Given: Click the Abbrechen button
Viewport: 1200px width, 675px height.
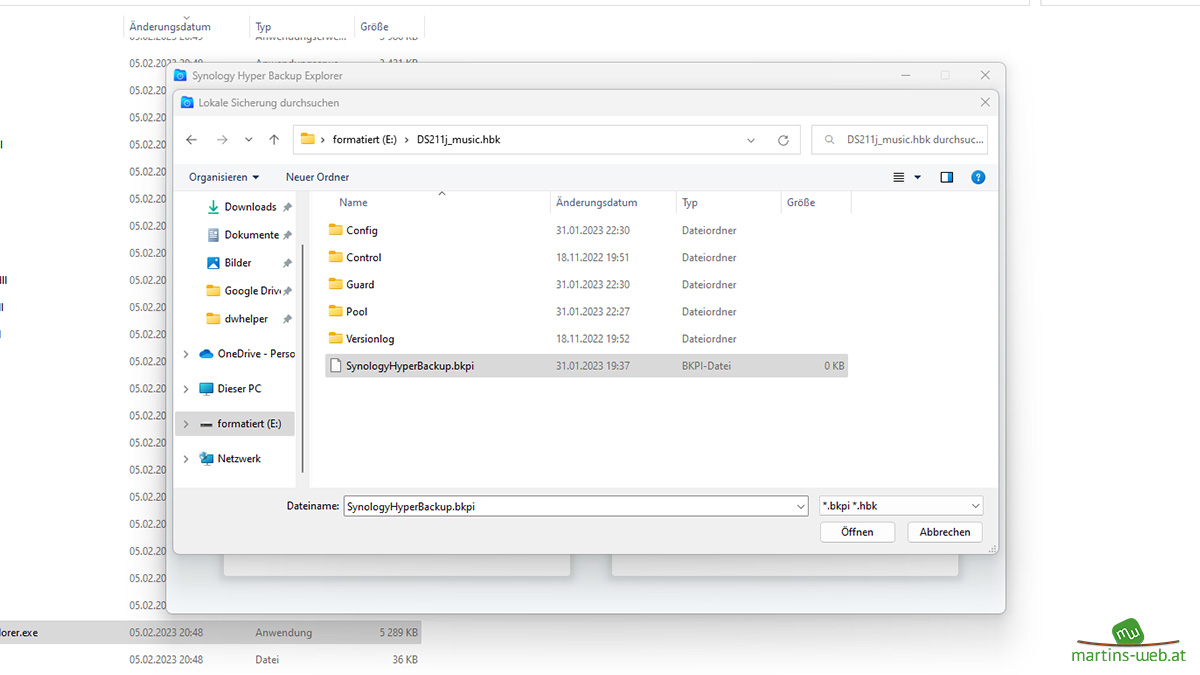Looking at the screenshot, I should coord(945,532).
